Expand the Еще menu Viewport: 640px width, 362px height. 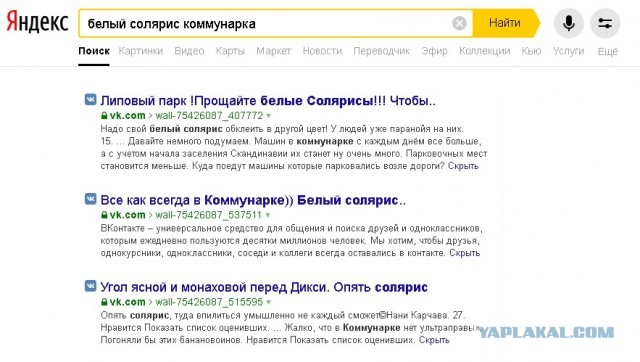tap(608, 51)
